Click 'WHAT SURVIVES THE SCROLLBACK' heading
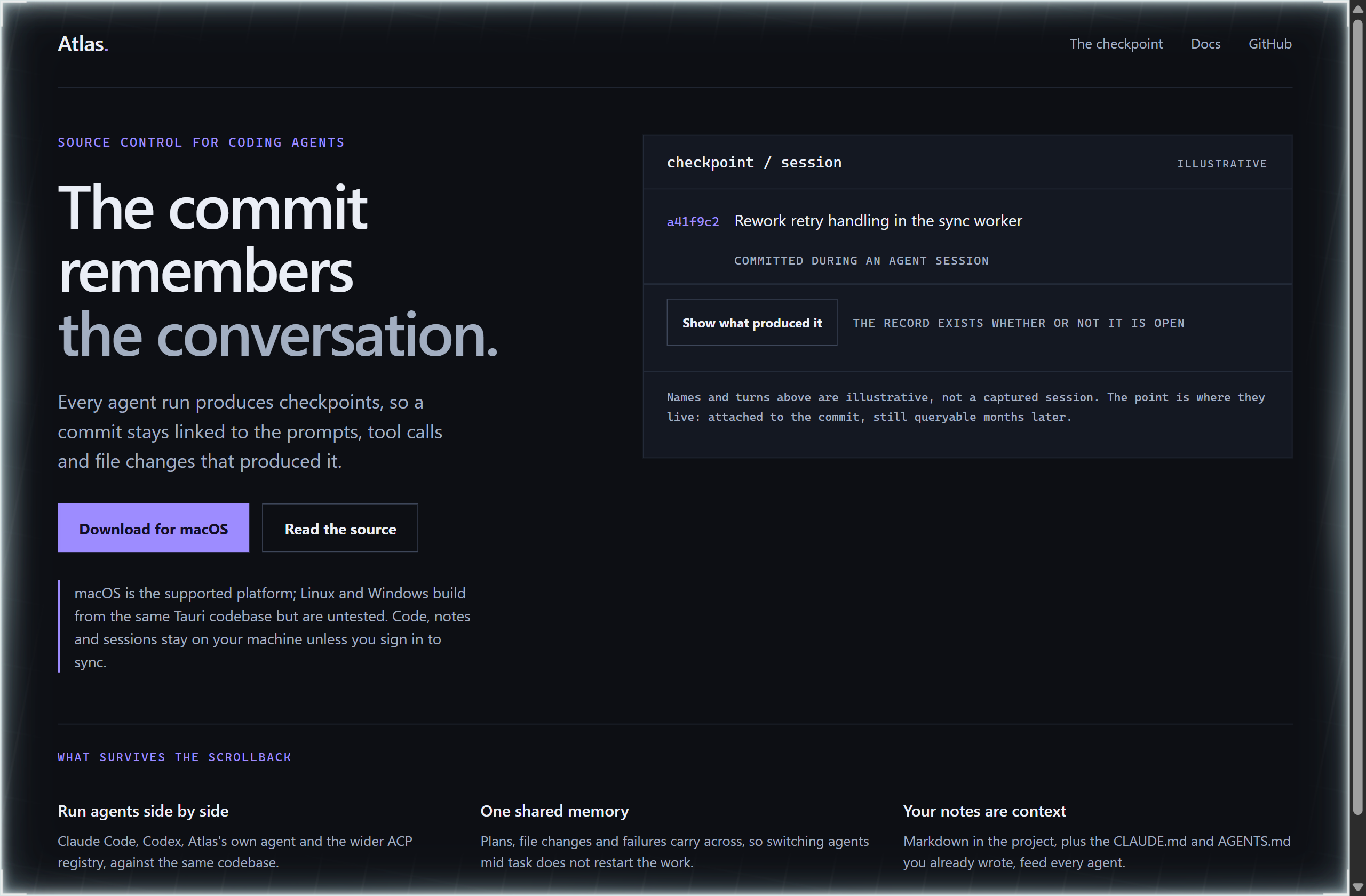The image size is (1366, 896). 174,757
